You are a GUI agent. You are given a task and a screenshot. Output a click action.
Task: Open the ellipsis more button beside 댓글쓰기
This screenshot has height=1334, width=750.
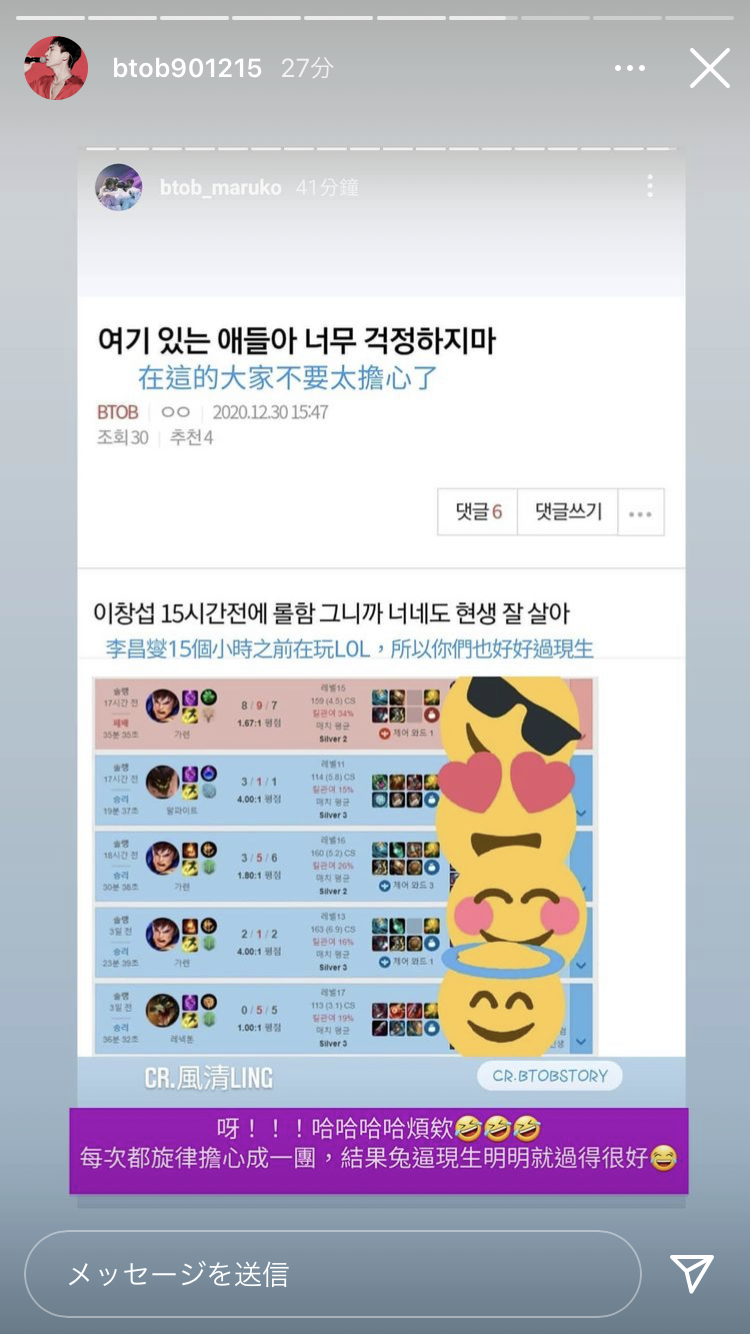pos(641,512)
